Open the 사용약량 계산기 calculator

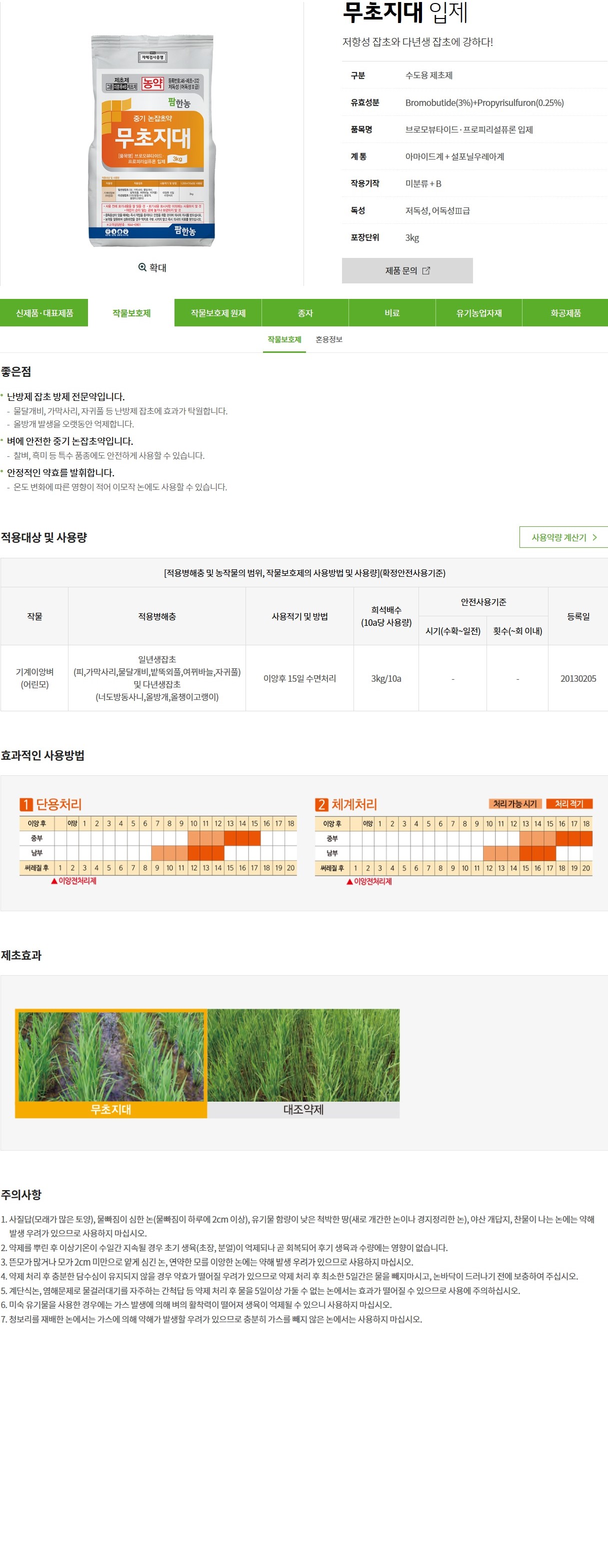563,537
